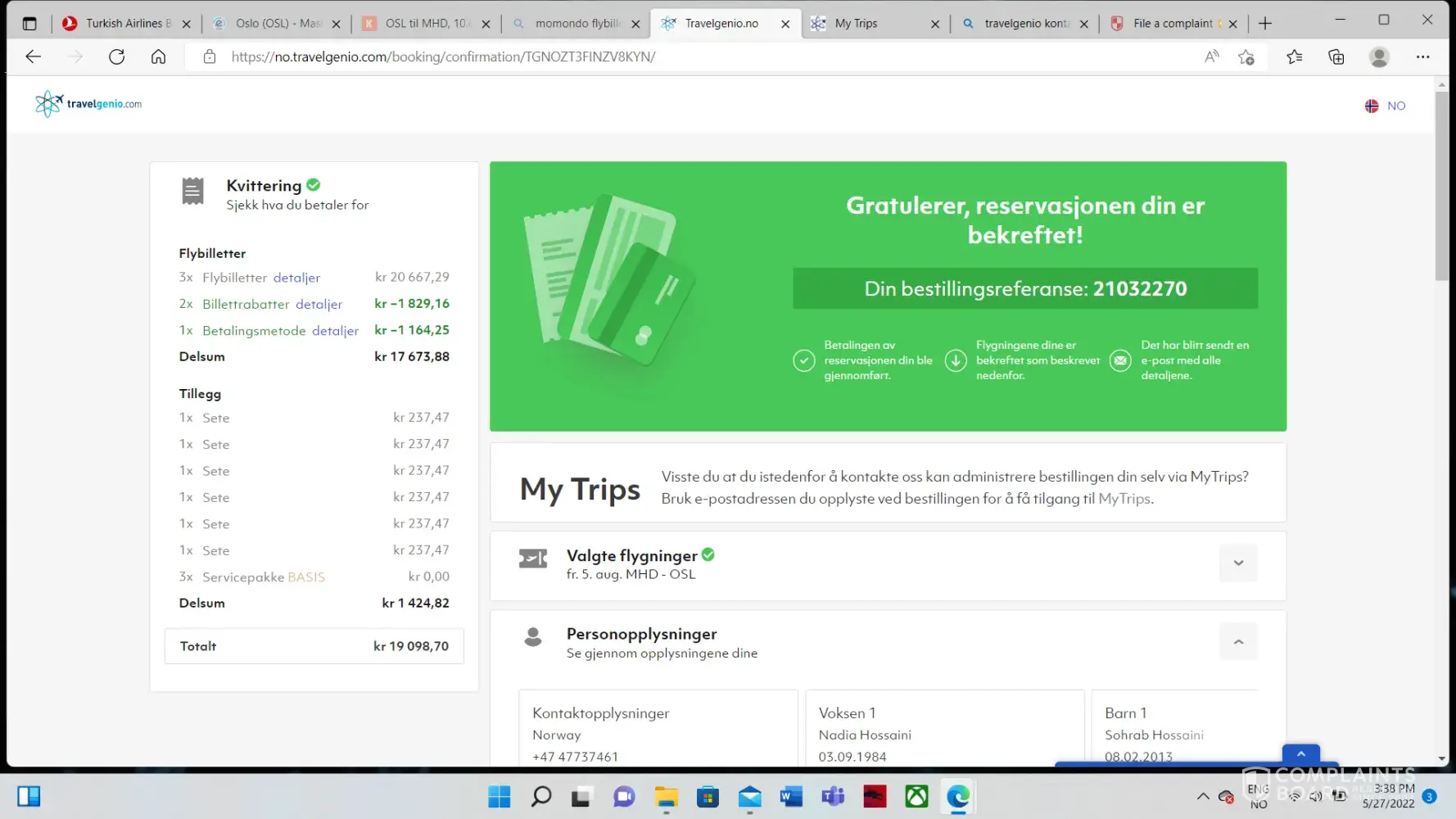The image size is (1456, 819).
Task: Open the Favorites list
Action: coord(1294,57)
